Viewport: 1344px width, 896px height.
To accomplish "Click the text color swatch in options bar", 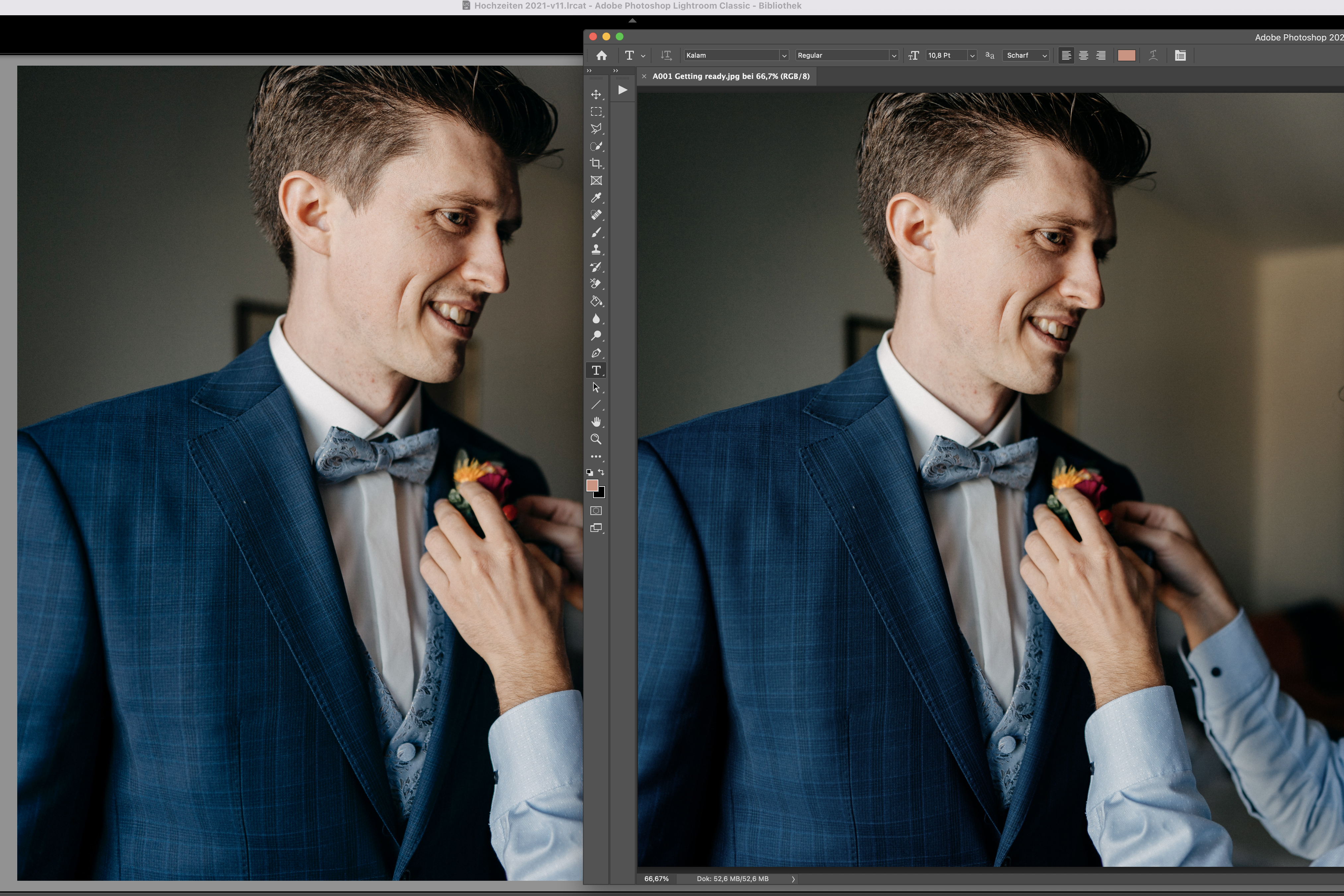I will (x=1126, y=55).
